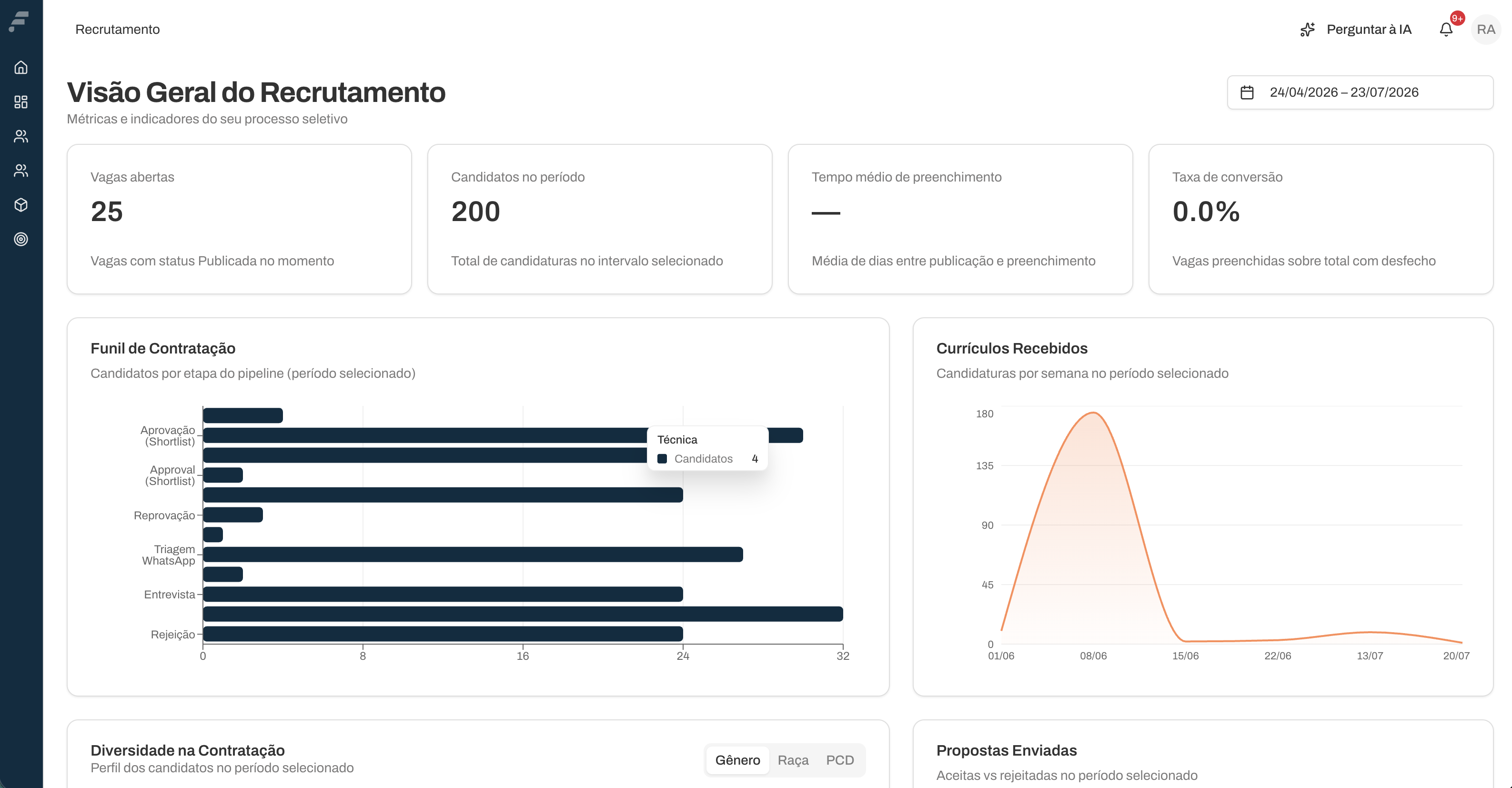Click the 08/06 peak in Currículos Recebidos chart
This screenshot has width=1512, height=788.
coord(1093,413)
